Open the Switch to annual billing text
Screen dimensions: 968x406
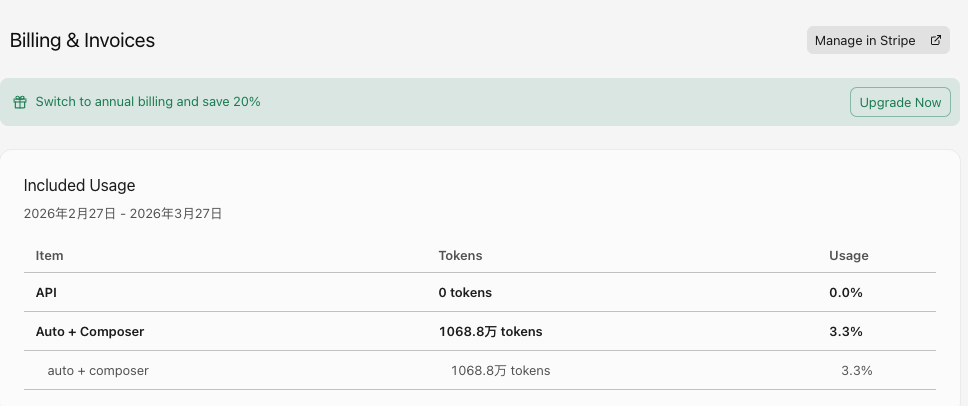point(148,102)
